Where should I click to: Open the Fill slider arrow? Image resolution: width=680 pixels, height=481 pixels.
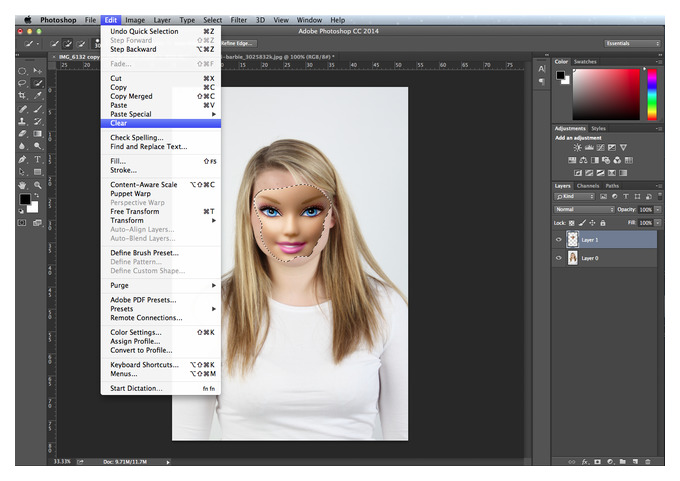coord(658,223)
